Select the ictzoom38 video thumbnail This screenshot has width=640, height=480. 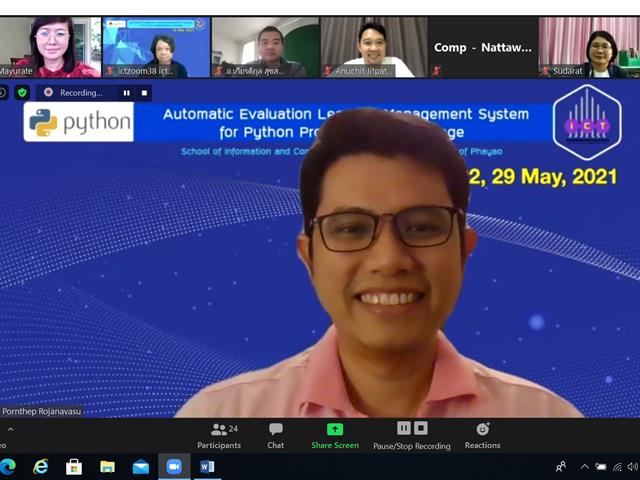click(x=156, y=47)
